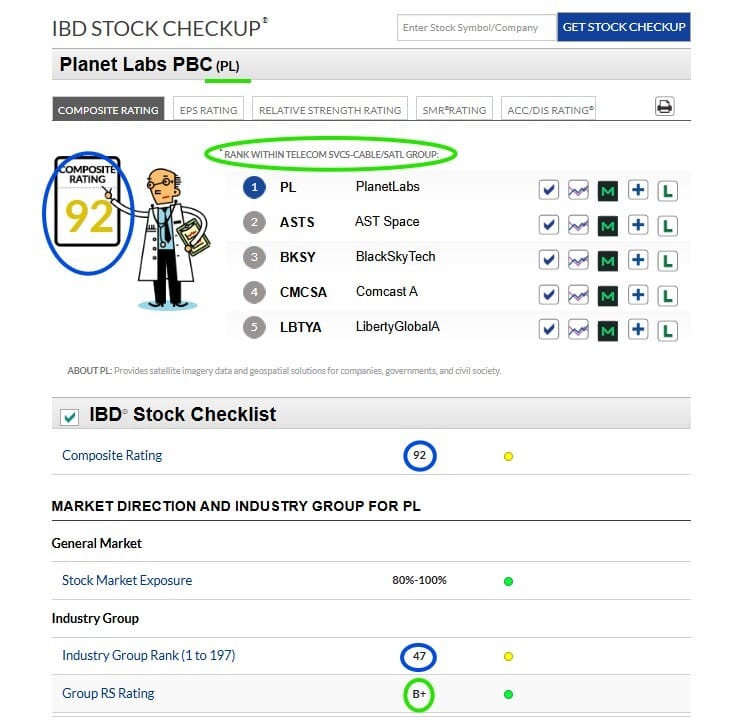Viewport: 734px width, 727px height.
Task: View chart icon for PL row
Action: coord(578,190)
